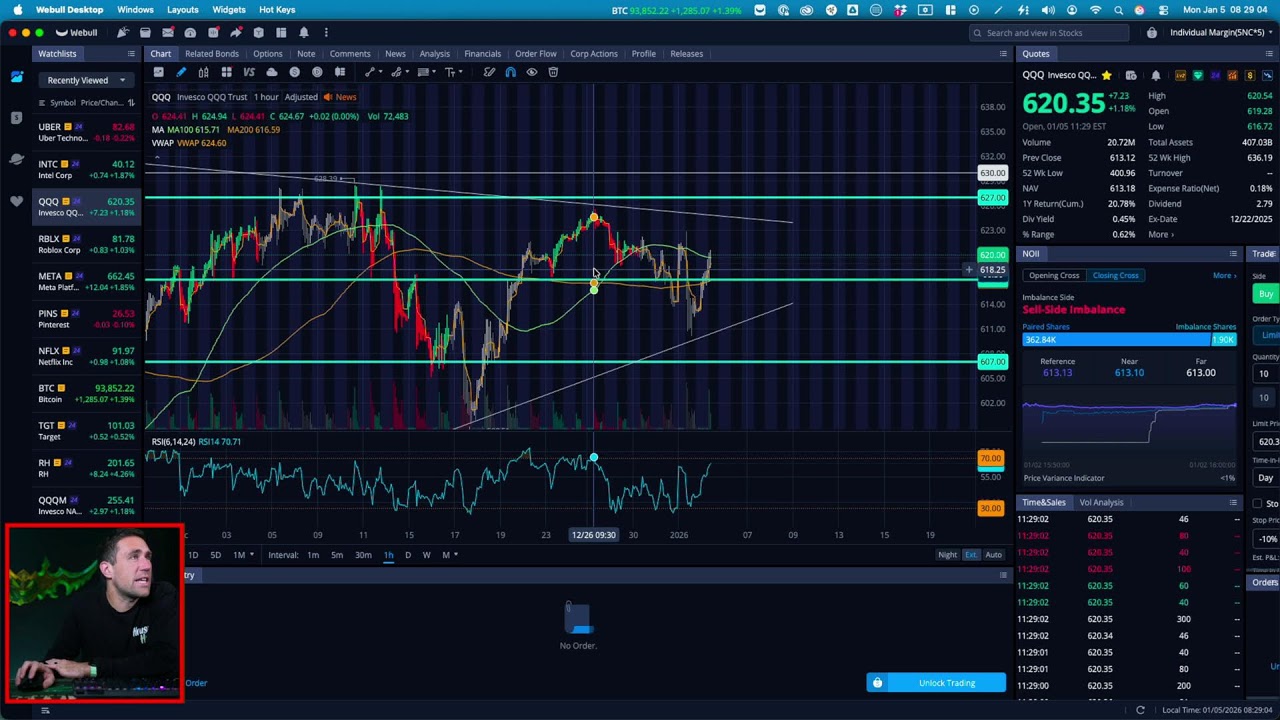This screenshot has width=1280, height=720.
Task: Click the cloud save icon in chart toolbar
Action: 271,72
